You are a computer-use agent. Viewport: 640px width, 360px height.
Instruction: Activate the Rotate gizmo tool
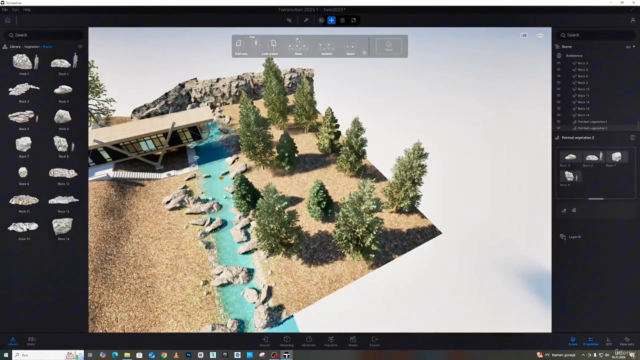(342, 20)
